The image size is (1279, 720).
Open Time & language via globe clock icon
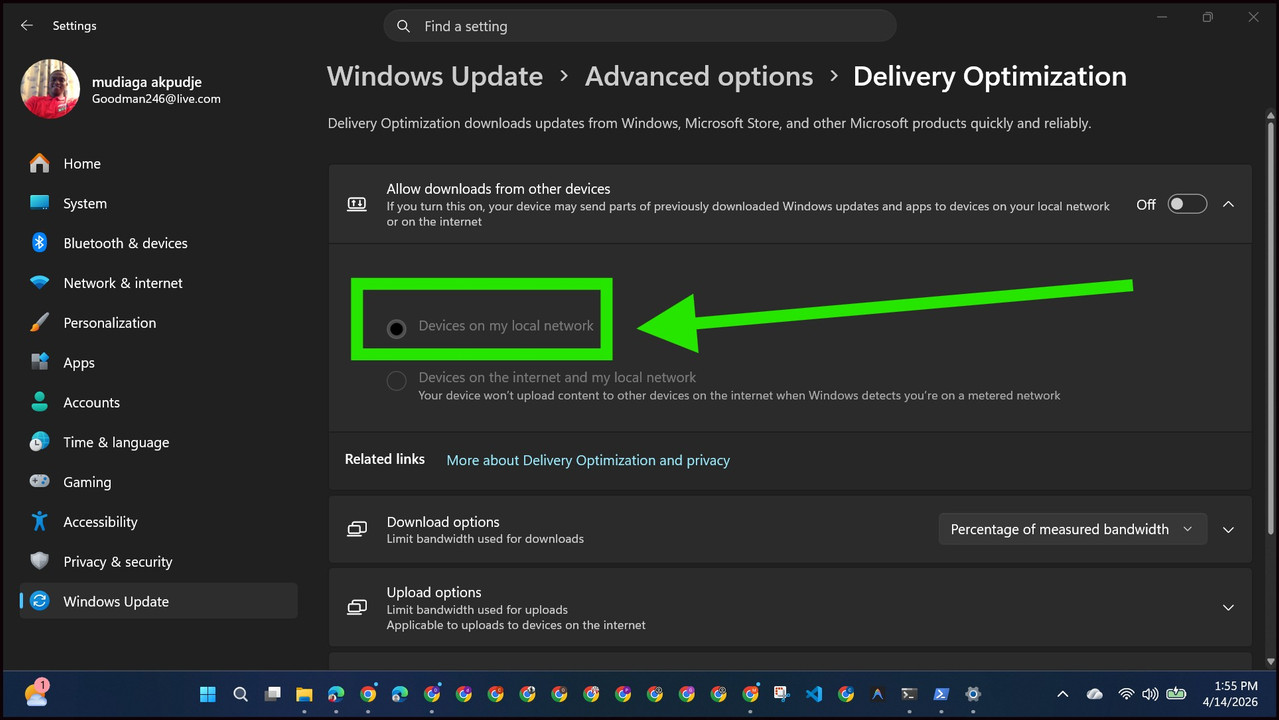(39, 442)
